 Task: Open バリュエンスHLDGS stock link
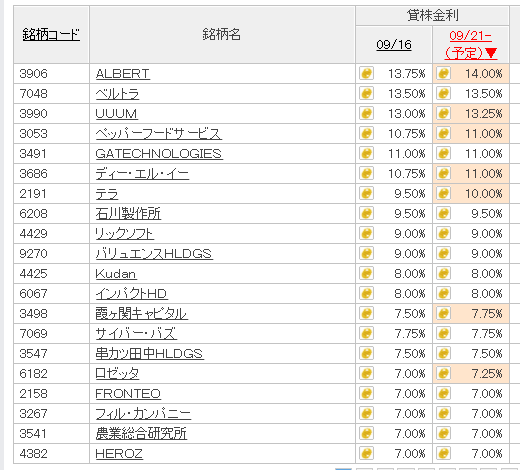coord(154,254)
